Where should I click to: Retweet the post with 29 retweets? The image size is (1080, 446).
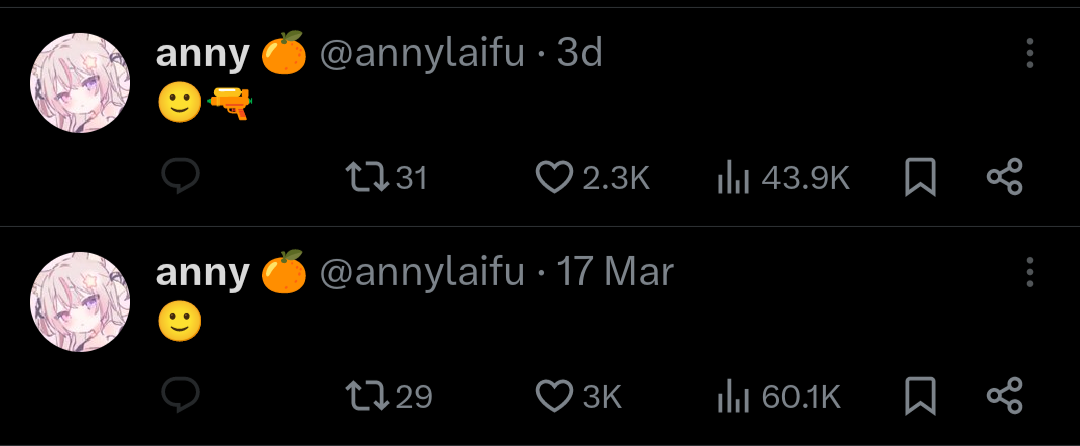coord(388,396)
